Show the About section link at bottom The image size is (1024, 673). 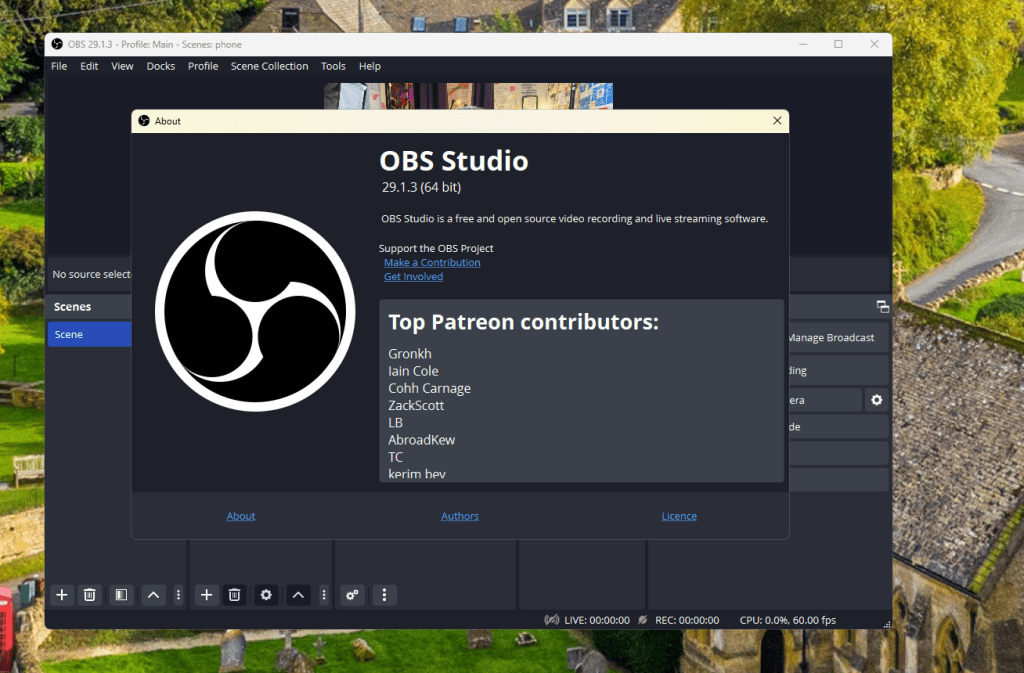tap(240, 516)
